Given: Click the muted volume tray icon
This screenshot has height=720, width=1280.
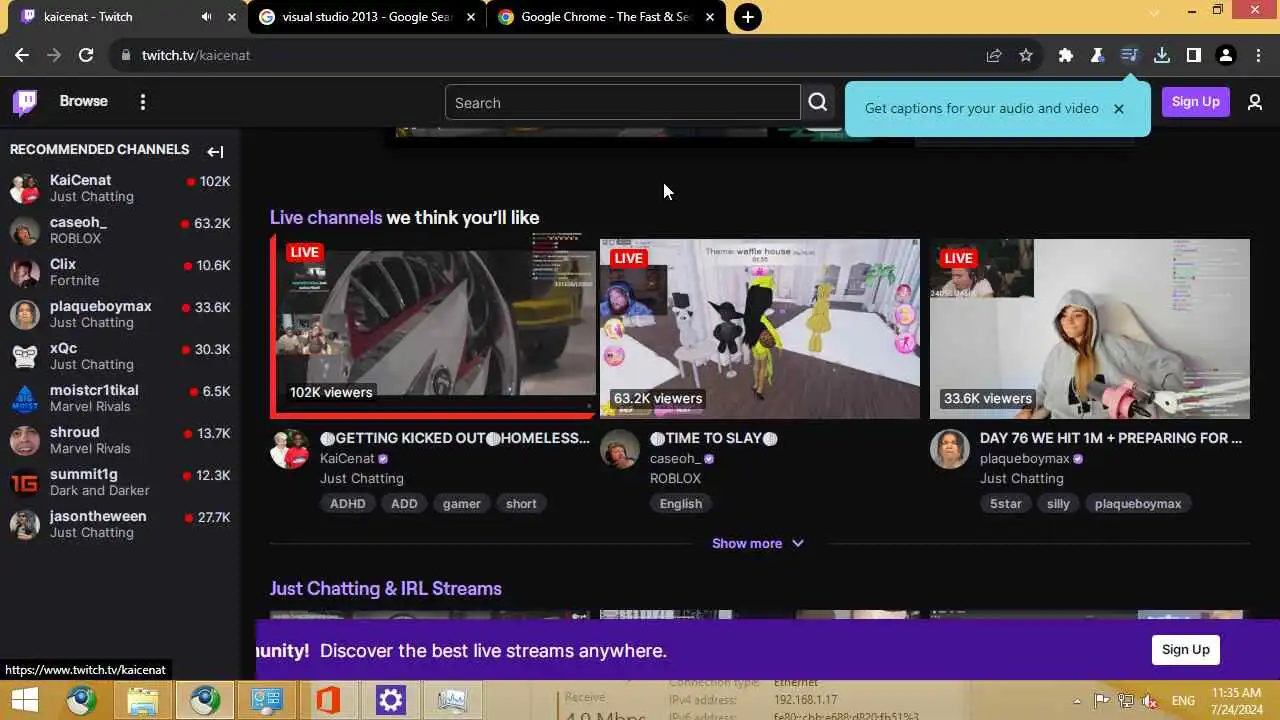Looking at the screenshot, I should coord(1150,701).
